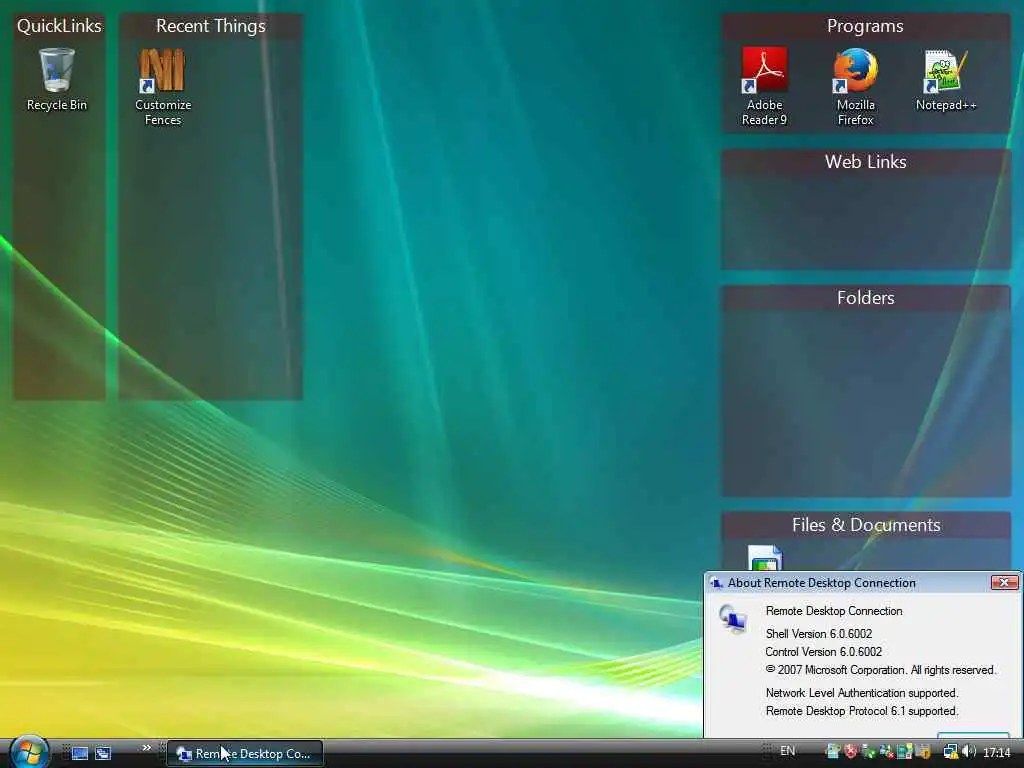Screen dimensions: 1024x768
Task: Click the Network Level Authentication supported text
Action: point(862,692)
